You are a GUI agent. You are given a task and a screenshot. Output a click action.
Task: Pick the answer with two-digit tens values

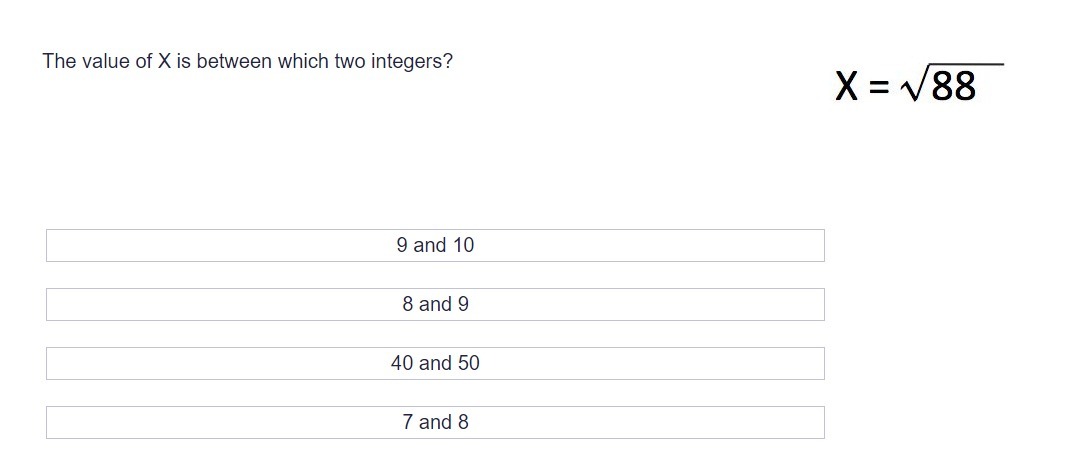pyautogui.click(x=435, y=363)
